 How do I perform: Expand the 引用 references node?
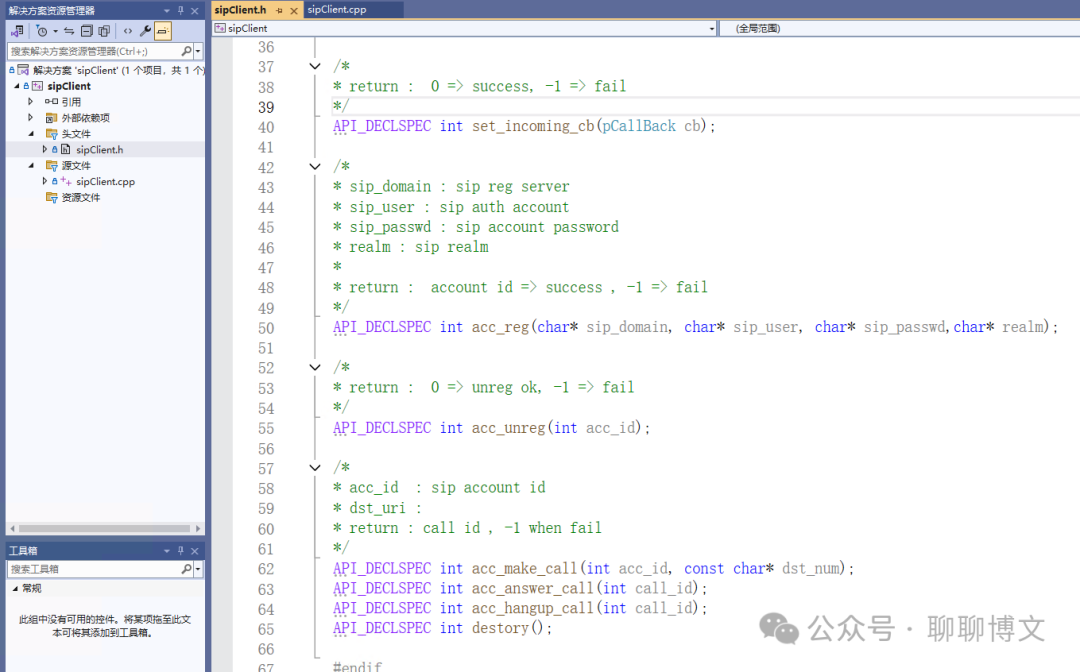point(30,101)
